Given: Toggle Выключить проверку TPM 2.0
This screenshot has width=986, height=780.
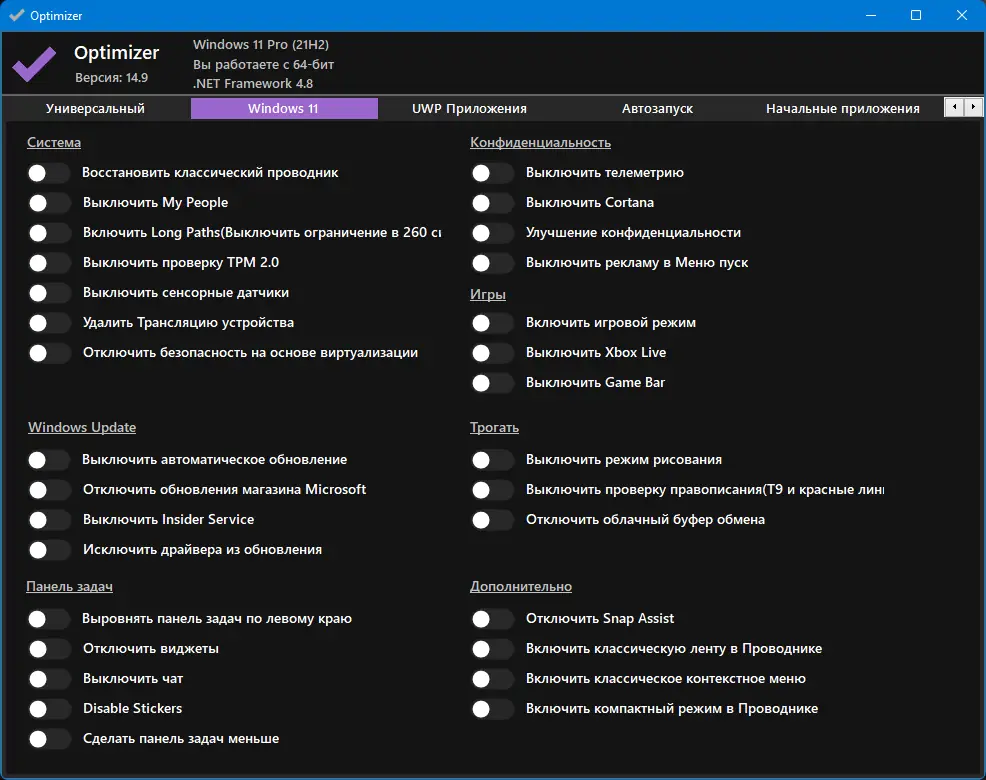Looking at the screenshot, I should 48,263.
